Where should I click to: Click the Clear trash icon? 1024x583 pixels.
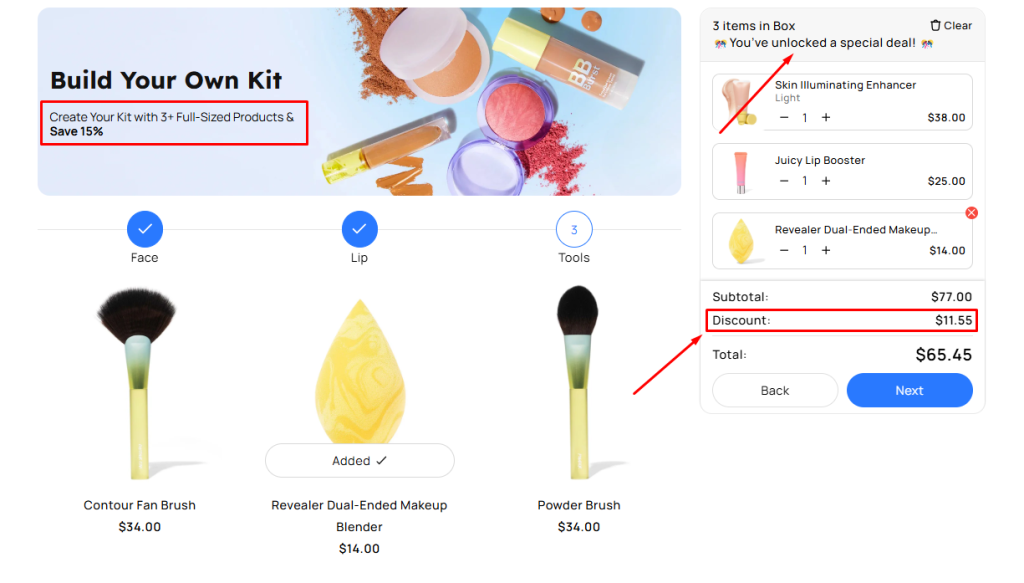(x=936, y=26)
